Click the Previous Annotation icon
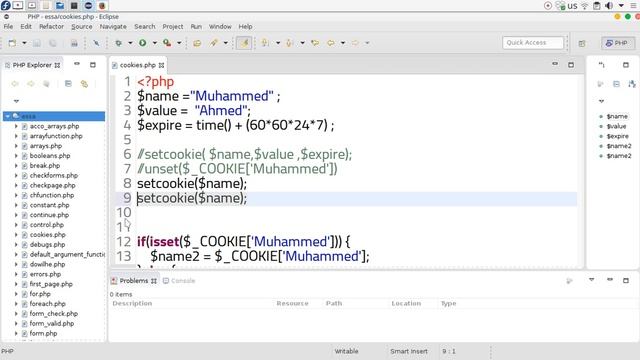Image resolution: width=640 pixels, height=360 pixels. [x=289, y=43]
